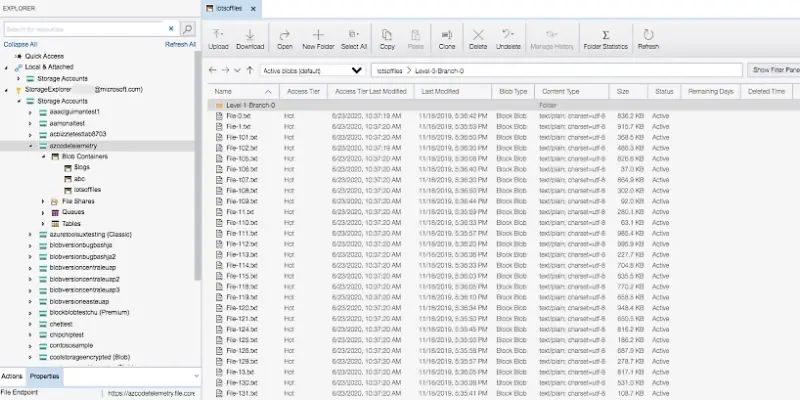Click Level-0-Branch-0 in the breadcrumb
Viewport: 800px width, 400px height.
tap(439, 71)
